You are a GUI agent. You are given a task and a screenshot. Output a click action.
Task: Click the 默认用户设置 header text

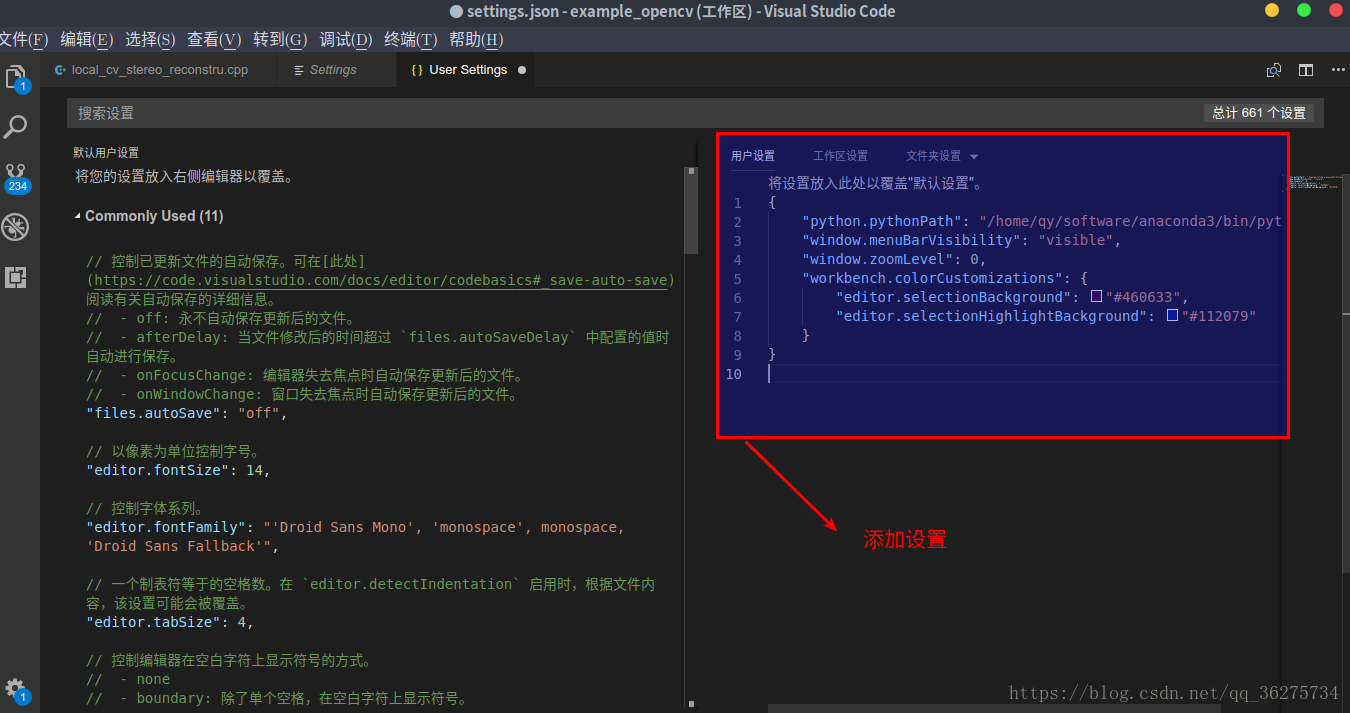(x=106, y=153)
